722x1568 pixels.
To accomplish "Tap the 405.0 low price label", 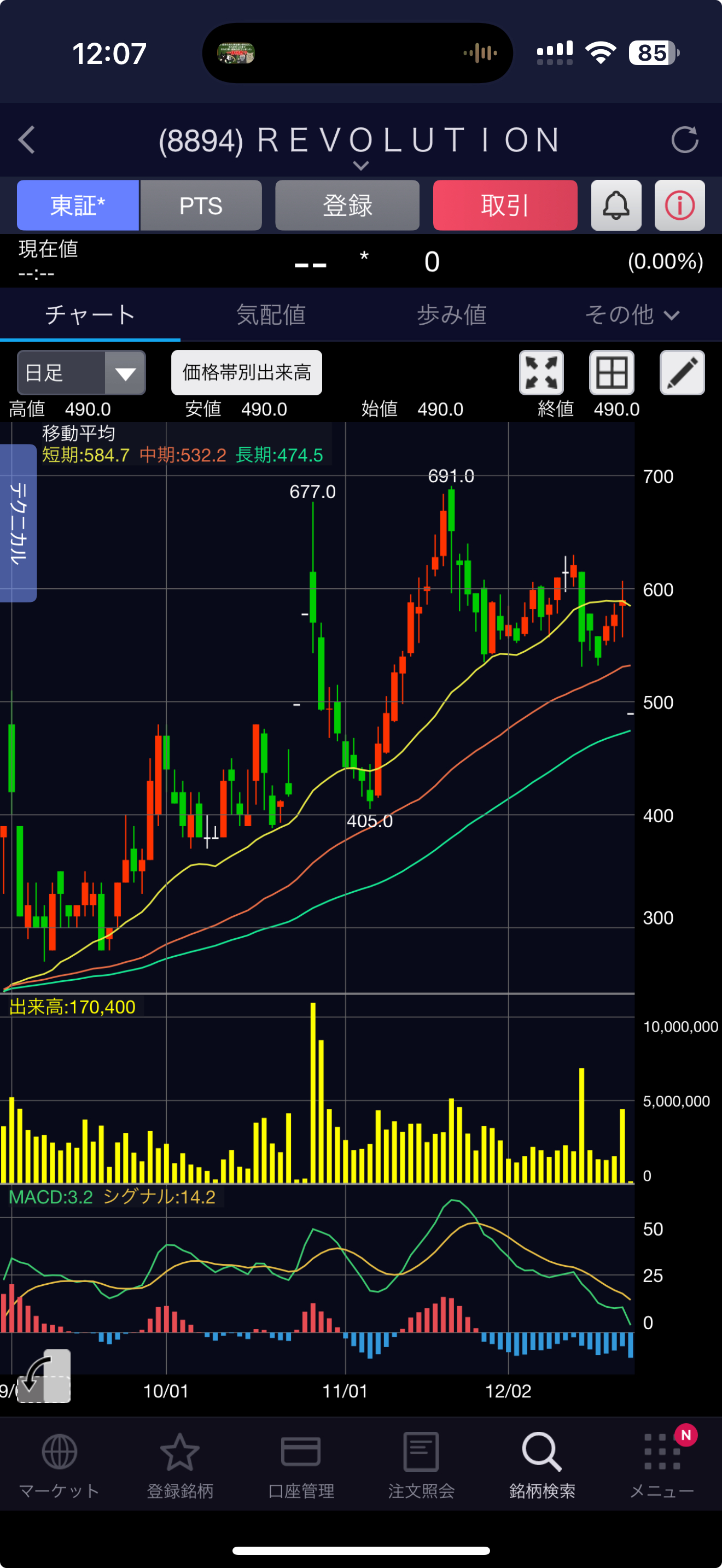I will pos(370,821).
